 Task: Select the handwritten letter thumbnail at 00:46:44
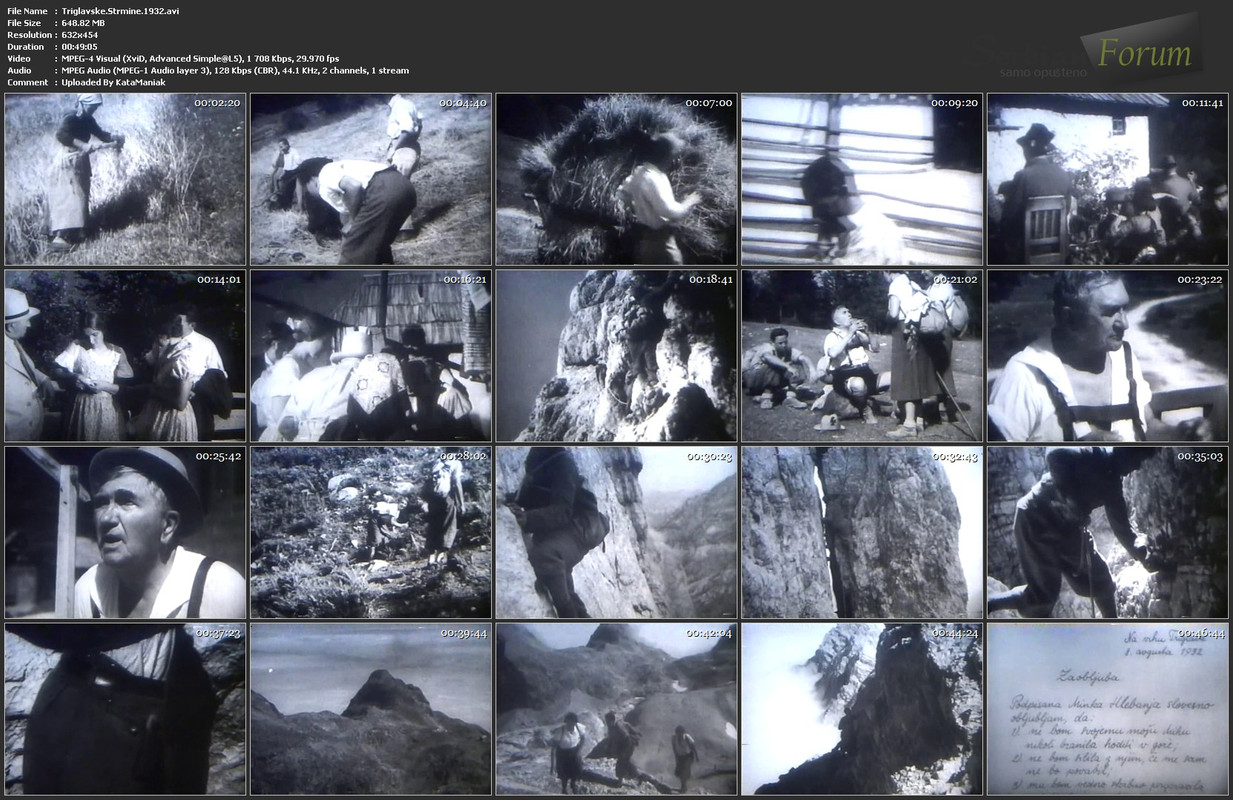pos(1108,710)
